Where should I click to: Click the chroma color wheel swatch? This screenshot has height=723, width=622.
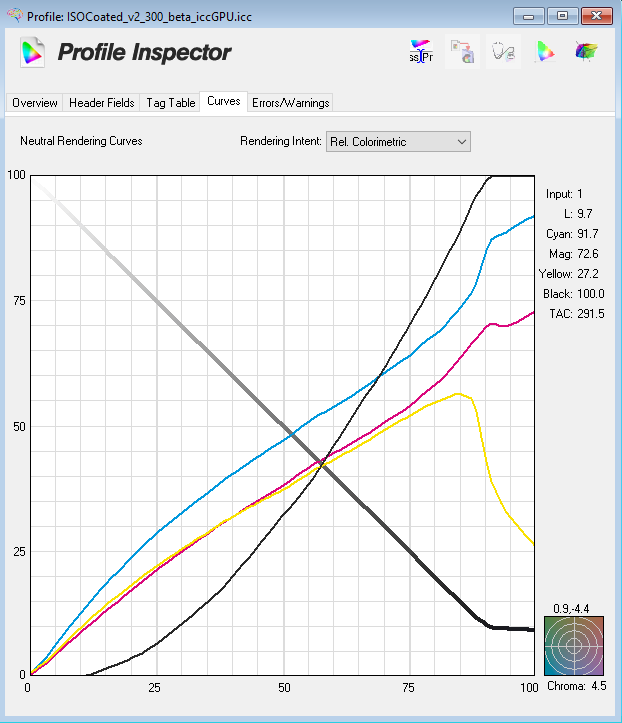[x=574, y=646]
